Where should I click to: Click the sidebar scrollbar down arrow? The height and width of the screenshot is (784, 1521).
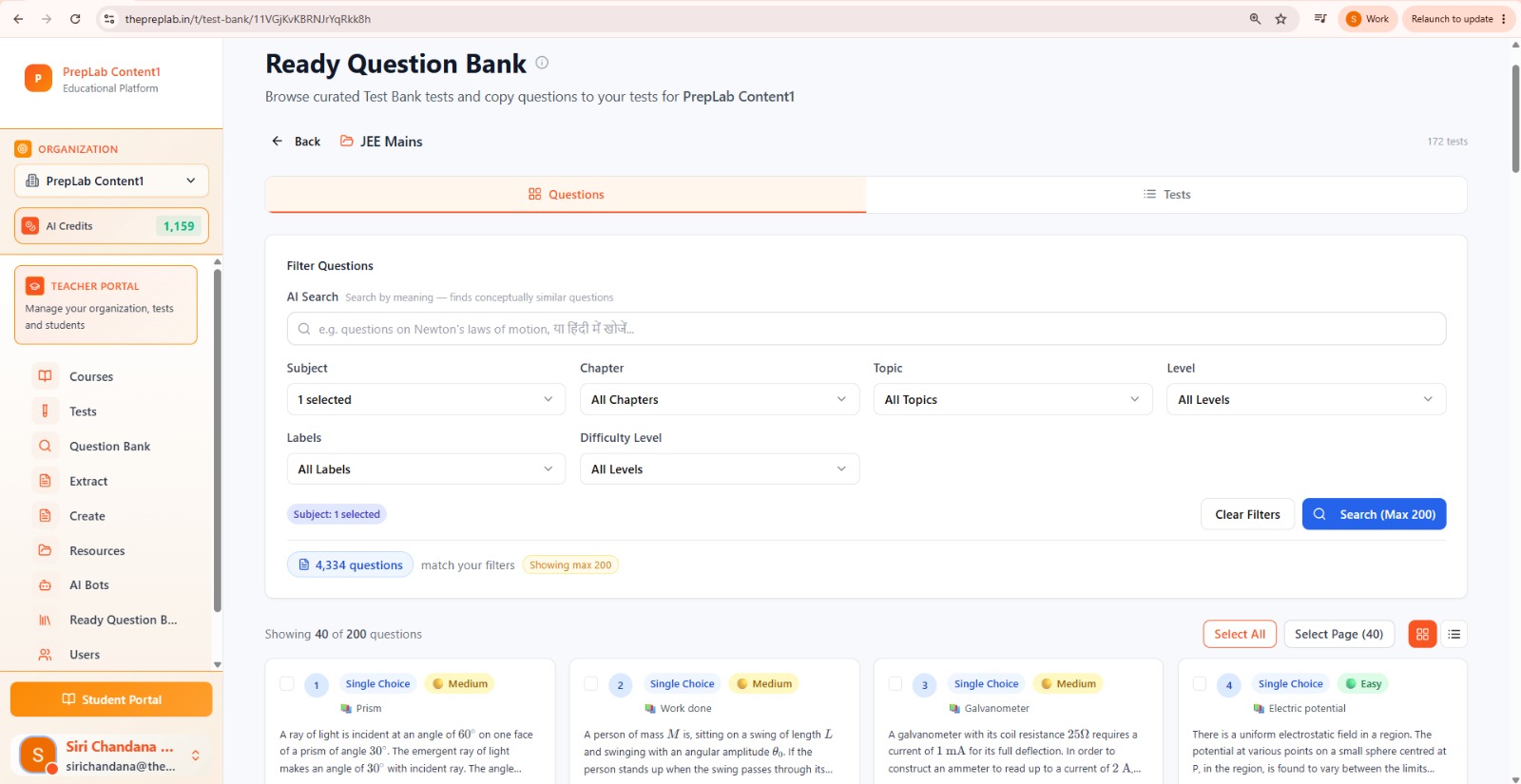(218, 665)
